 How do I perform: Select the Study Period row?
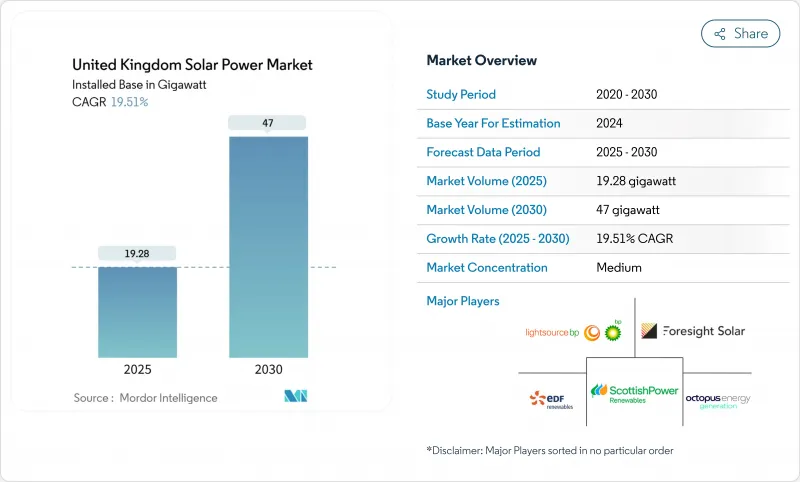[x=598, y=94]
